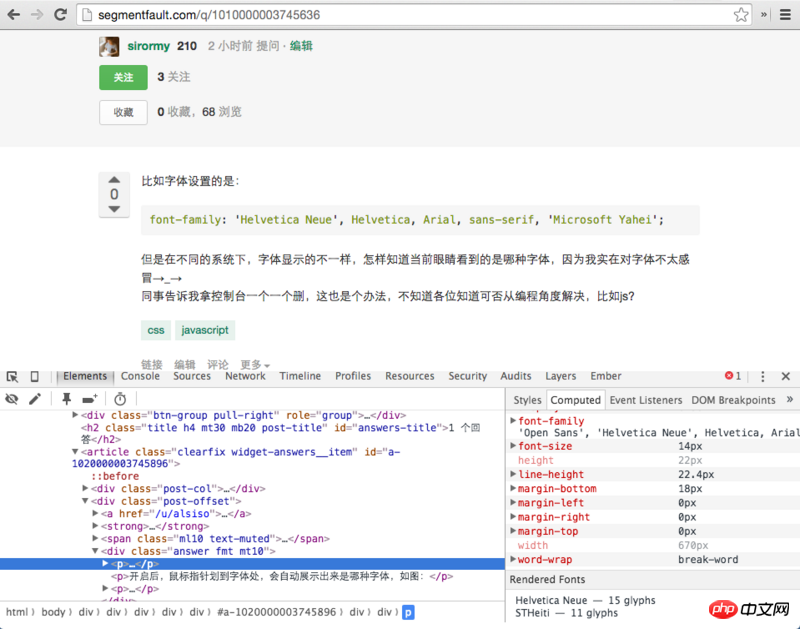Toggle element hide eye icon in Elements toolbar
This screenshot has height=629, width=800.
[x=12, y=399]
